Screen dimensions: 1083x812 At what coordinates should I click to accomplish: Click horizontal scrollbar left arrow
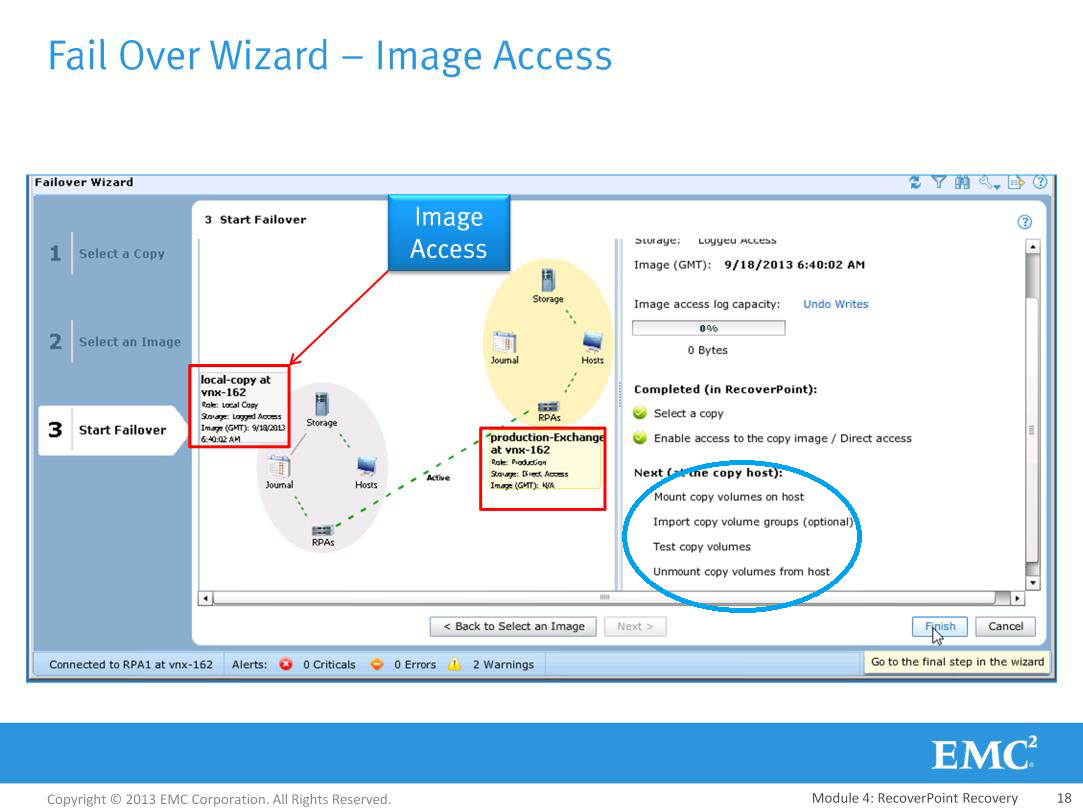click(205, 598)
